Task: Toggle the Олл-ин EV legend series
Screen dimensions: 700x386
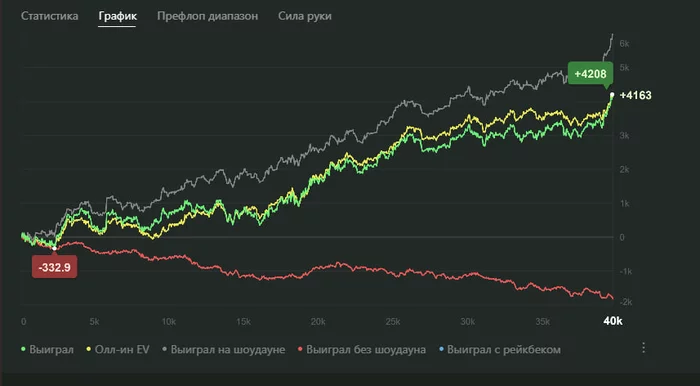Action: coord(118,349)
